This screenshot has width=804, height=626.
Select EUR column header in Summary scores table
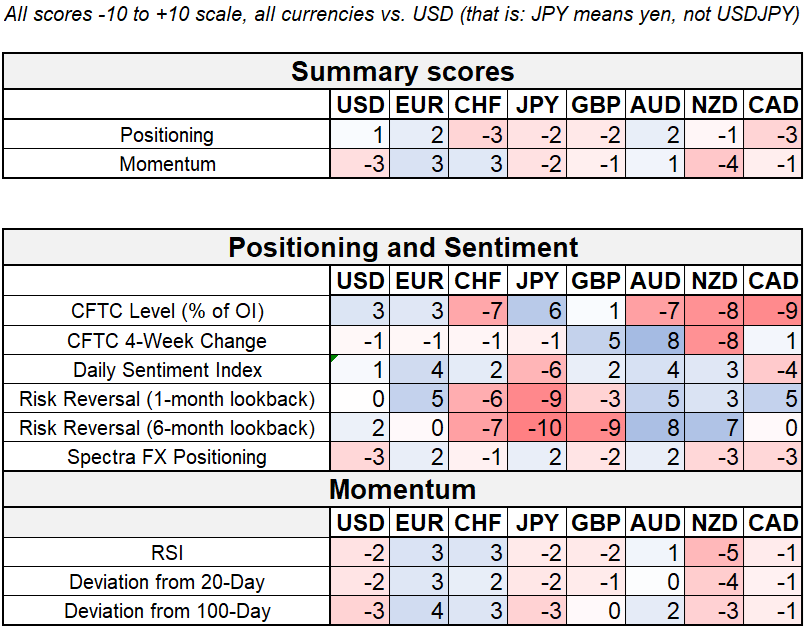coord(419,105)
